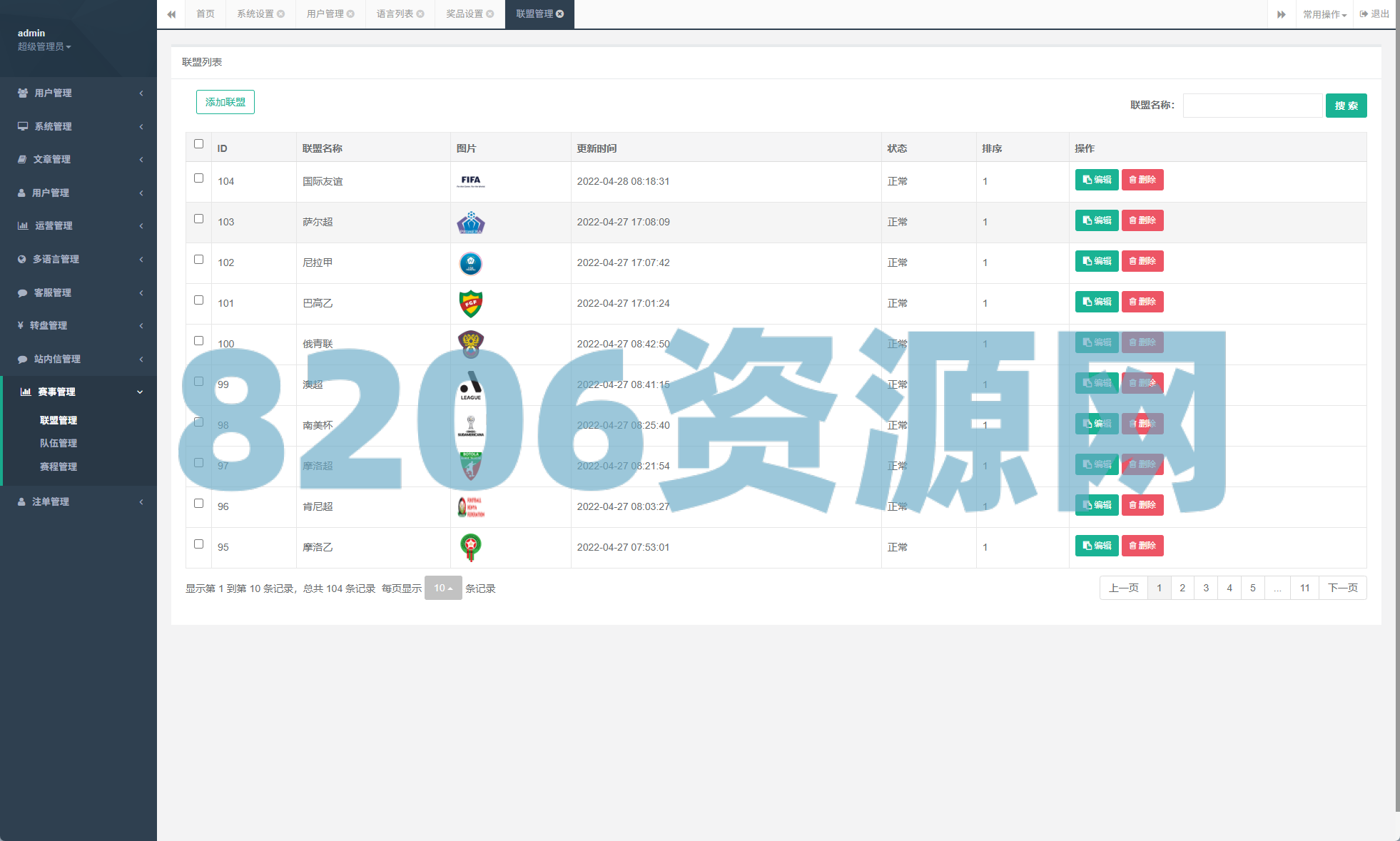Viewport: 1400px width, 841px height.
Task: Check the row checkbox for ID 103
Action: (199, 219)
